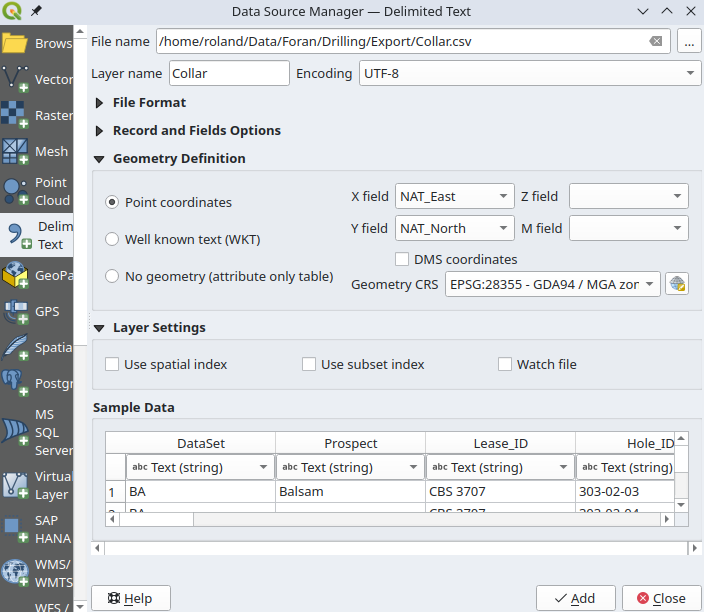This screenshot has width=704, height=612.
Task: Open Help for this dialog
Action: [131, 598]
